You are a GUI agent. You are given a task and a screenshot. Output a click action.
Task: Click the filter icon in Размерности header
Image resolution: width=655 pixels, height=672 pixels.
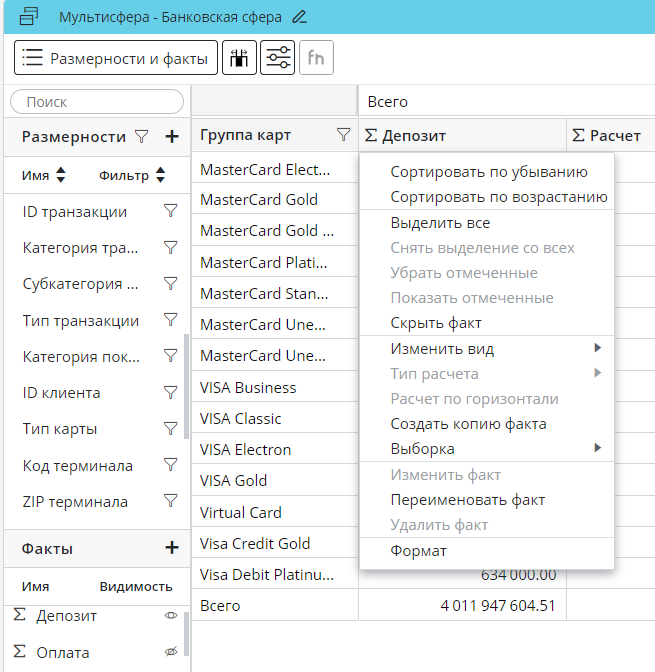(142, 137)
